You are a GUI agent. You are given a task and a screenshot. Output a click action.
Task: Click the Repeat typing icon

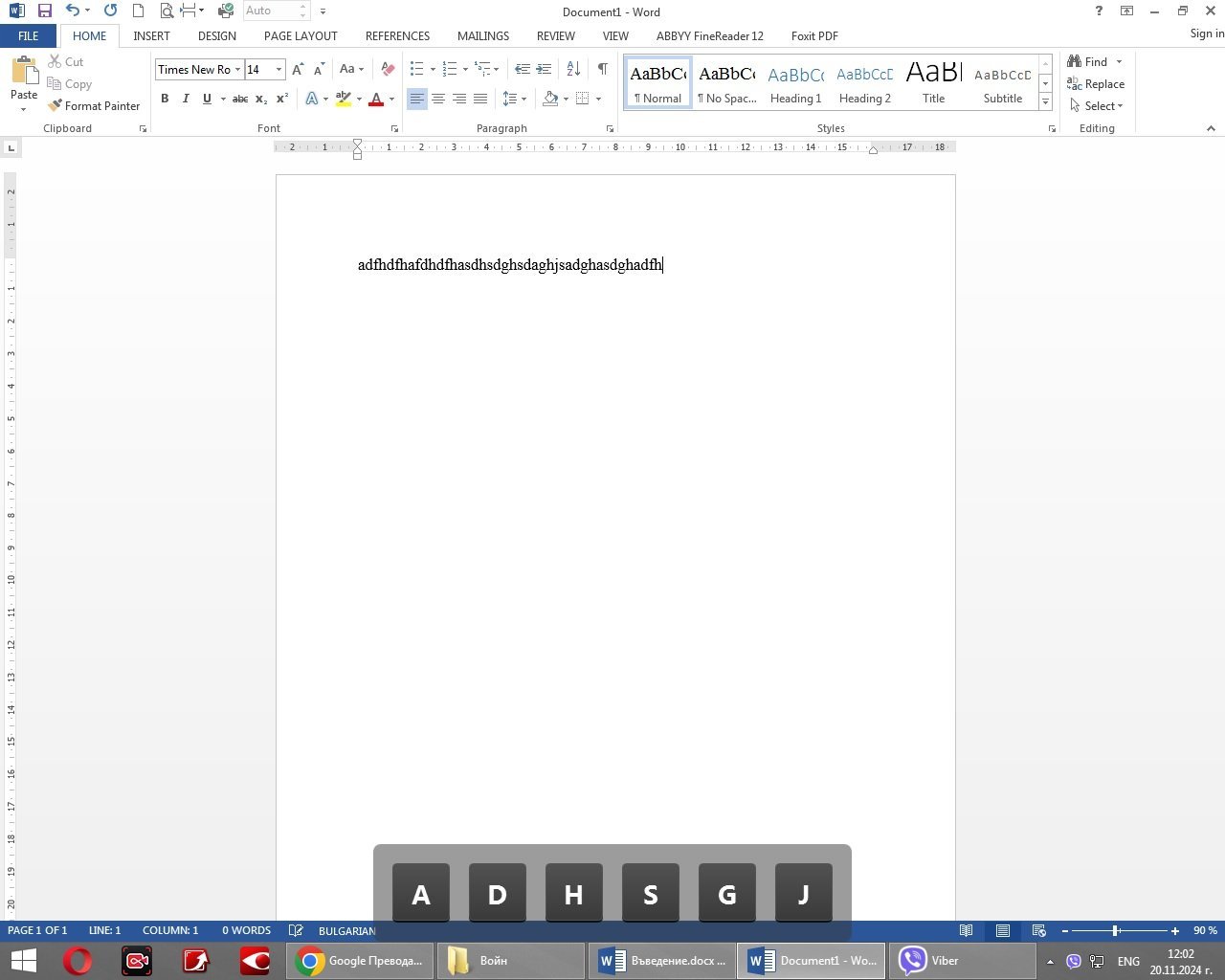pyautogui.click(x=110, y=11)
